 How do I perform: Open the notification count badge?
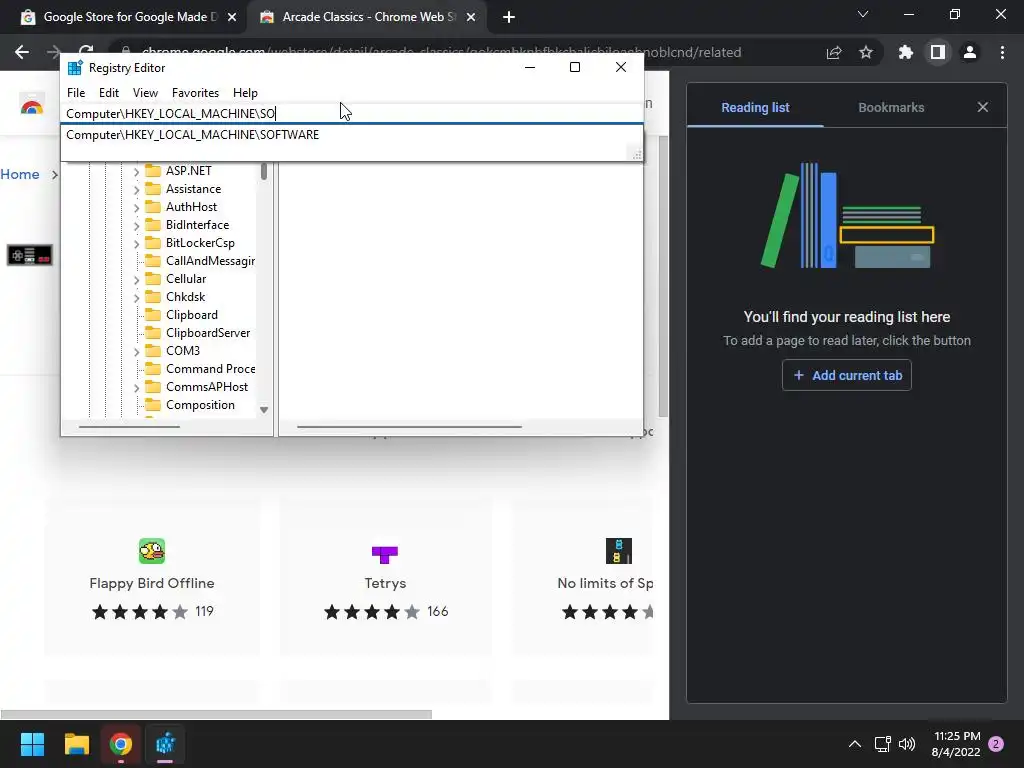996,744
